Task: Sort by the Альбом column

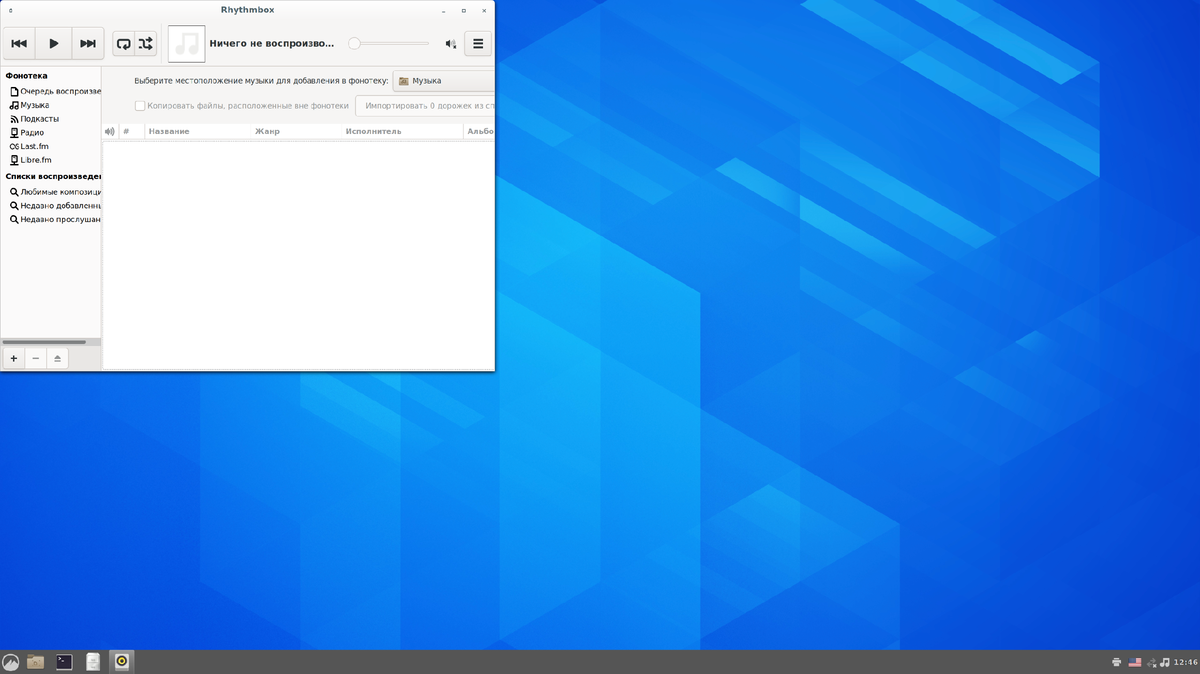Action: pyautogui.click(x=480, y=131)
